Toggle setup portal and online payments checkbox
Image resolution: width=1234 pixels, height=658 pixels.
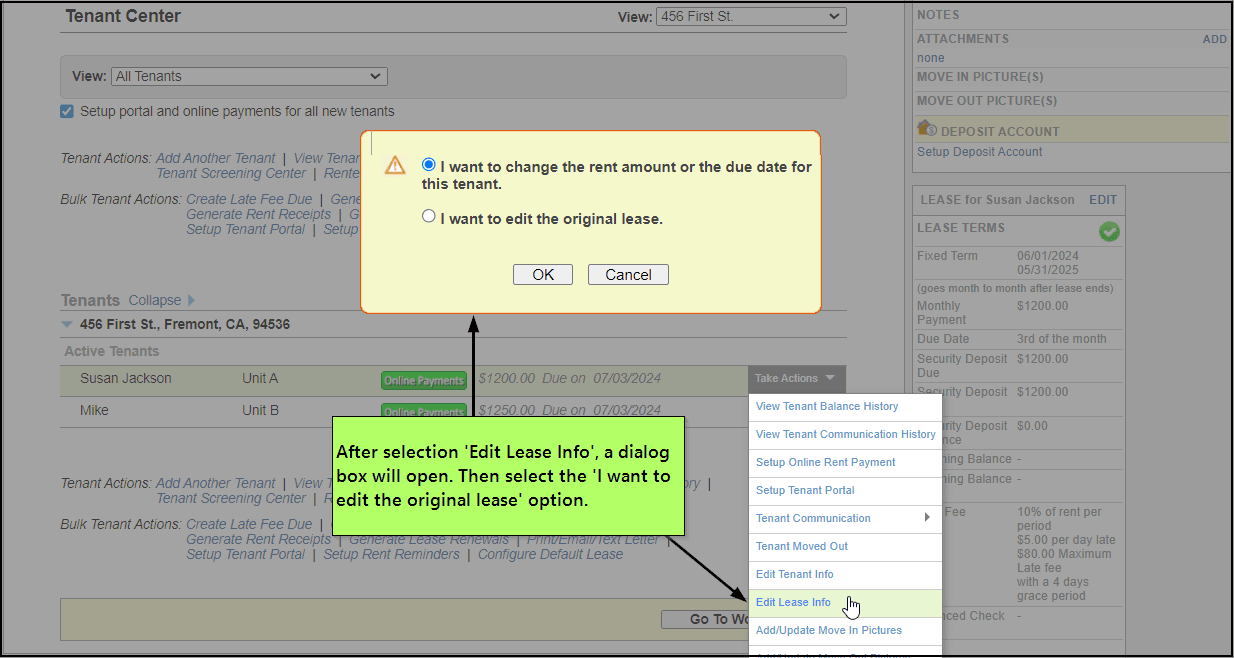click(x=67, y=112)
